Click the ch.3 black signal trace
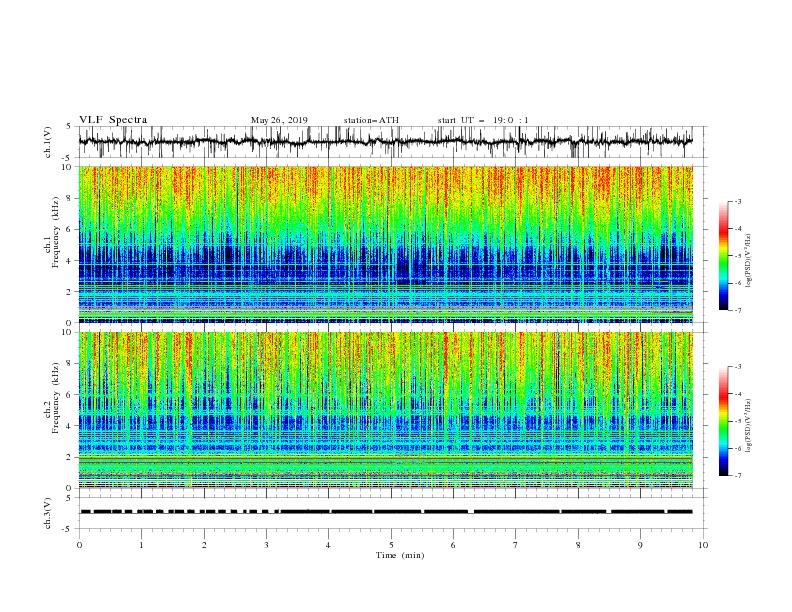This screenshot has width=792, height=612. click(386, 512)
